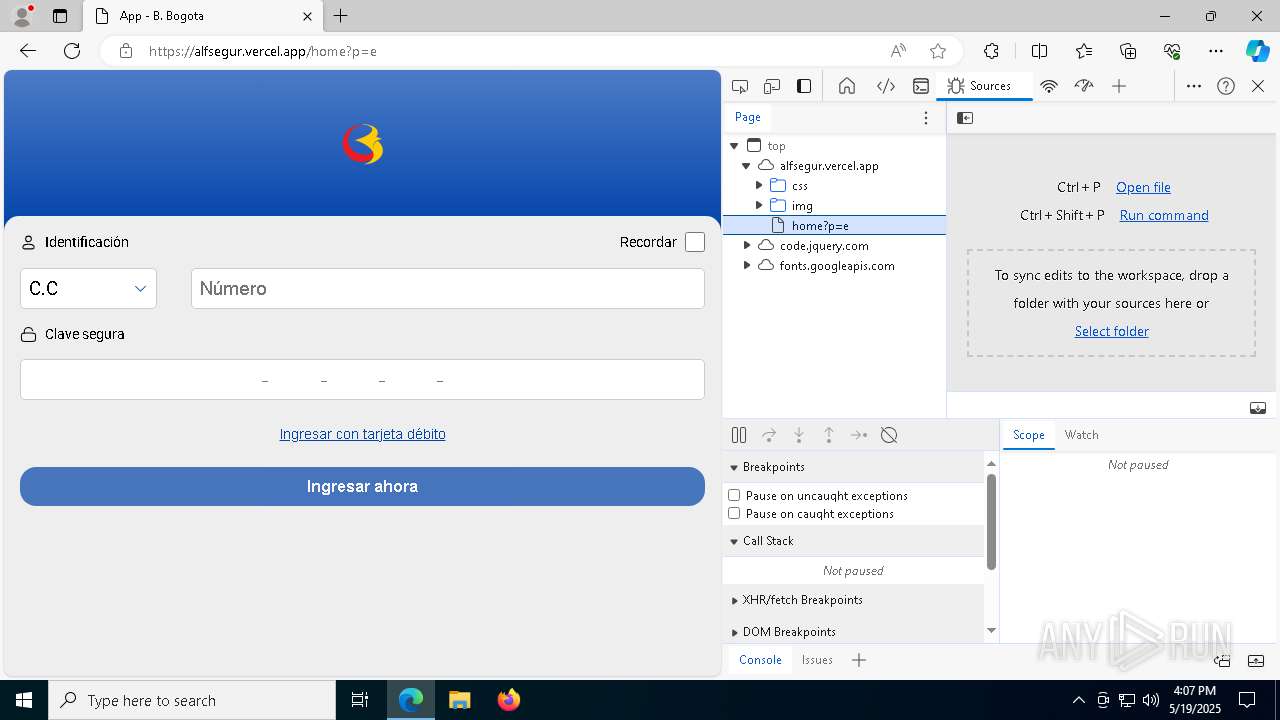Add this page to favorites star

tap(938, 51)
